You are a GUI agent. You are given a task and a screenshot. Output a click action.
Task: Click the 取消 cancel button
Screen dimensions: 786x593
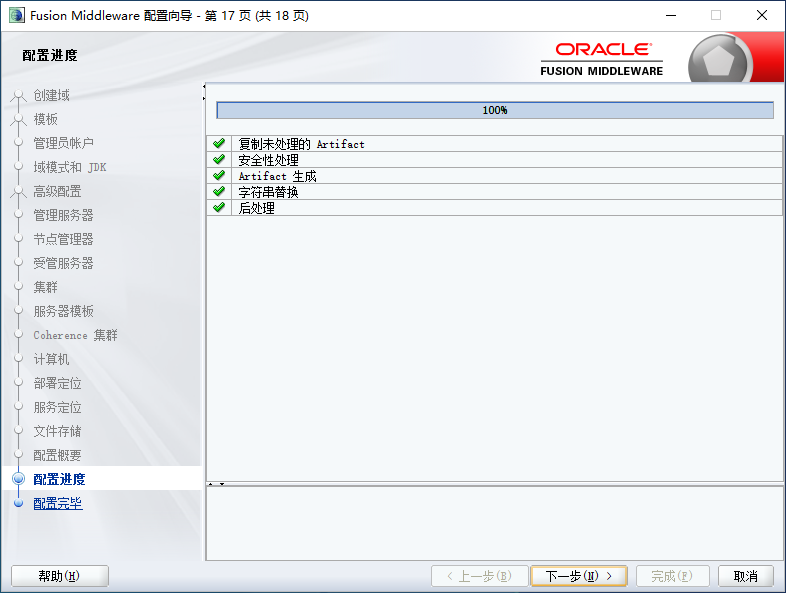(745, 576)
